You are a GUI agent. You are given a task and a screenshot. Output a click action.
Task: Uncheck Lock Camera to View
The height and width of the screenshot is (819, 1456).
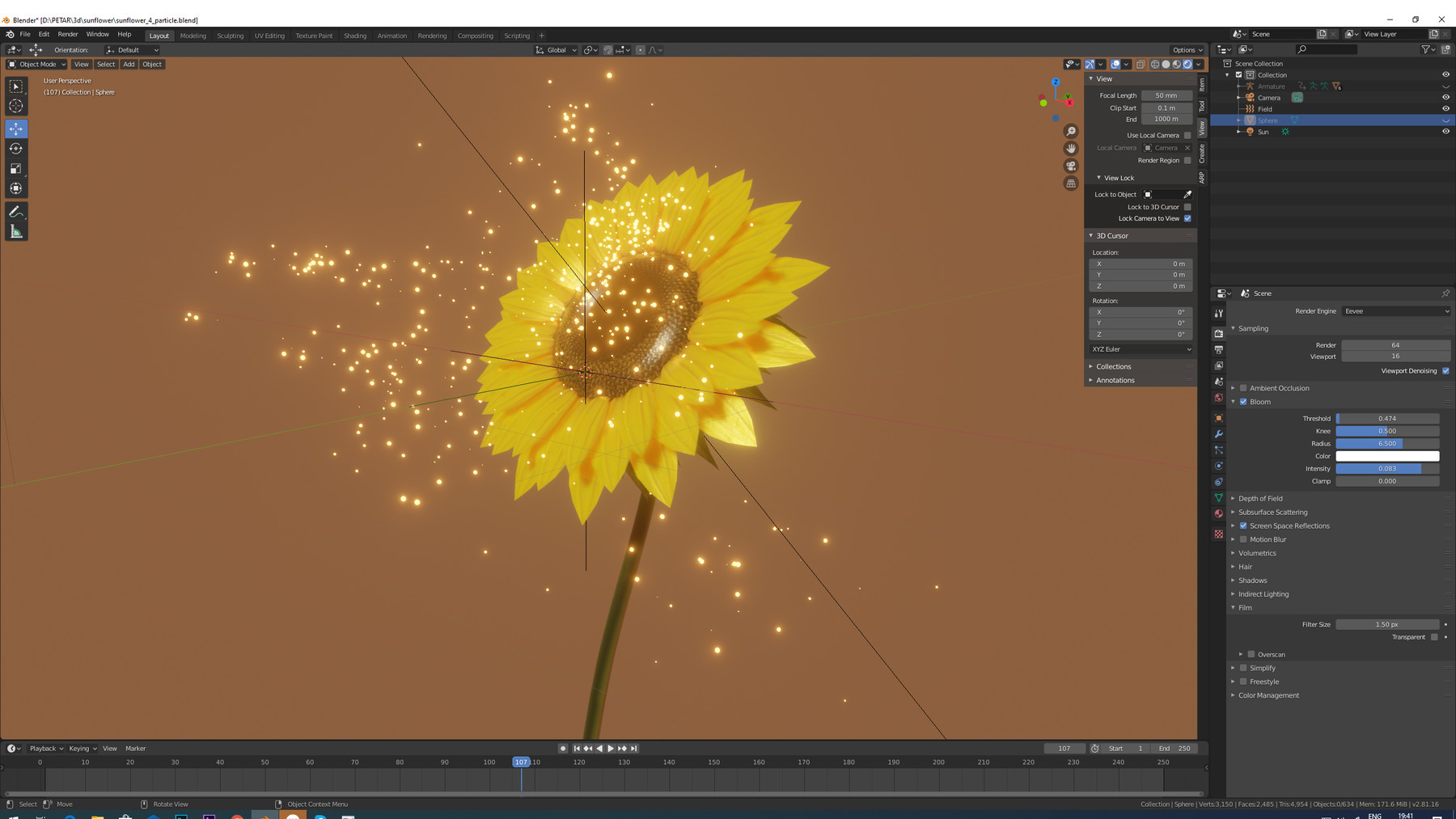tap(1187, 218)
